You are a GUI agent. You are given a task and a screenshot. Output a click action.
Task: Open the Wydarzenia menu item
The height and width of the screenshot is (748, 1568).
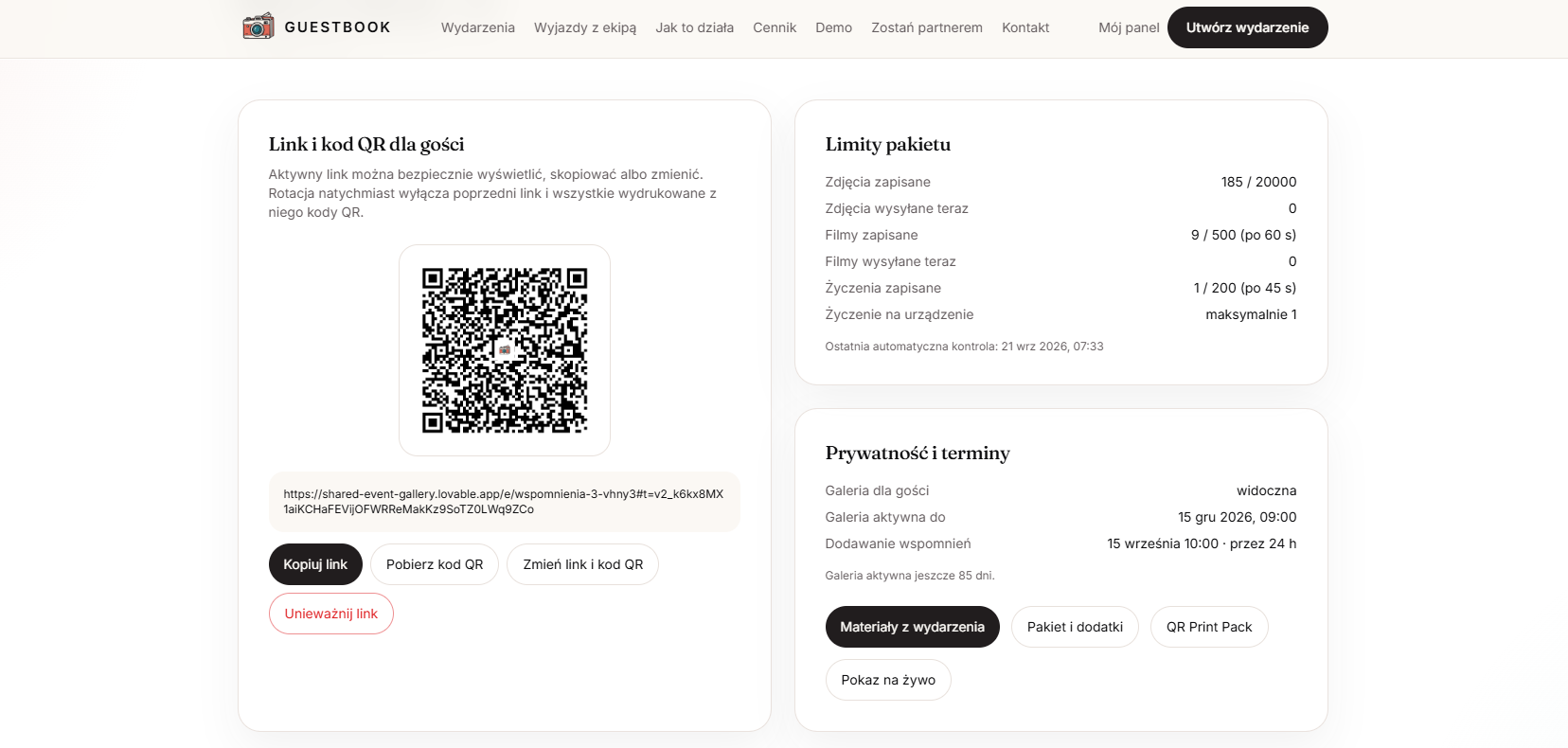(478, 27)
